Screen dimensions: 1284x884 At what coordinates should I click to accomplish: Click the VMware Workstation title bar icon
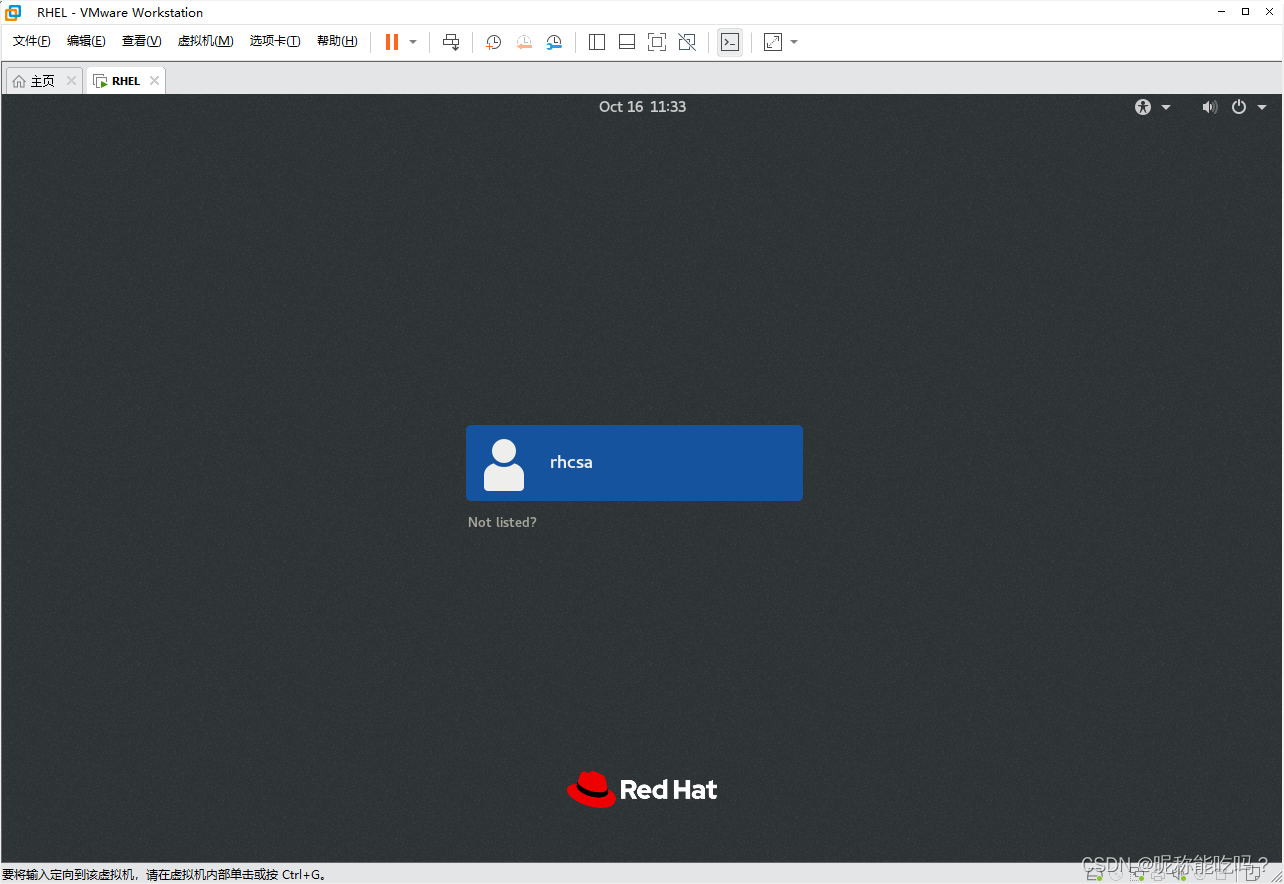(14, 12)
